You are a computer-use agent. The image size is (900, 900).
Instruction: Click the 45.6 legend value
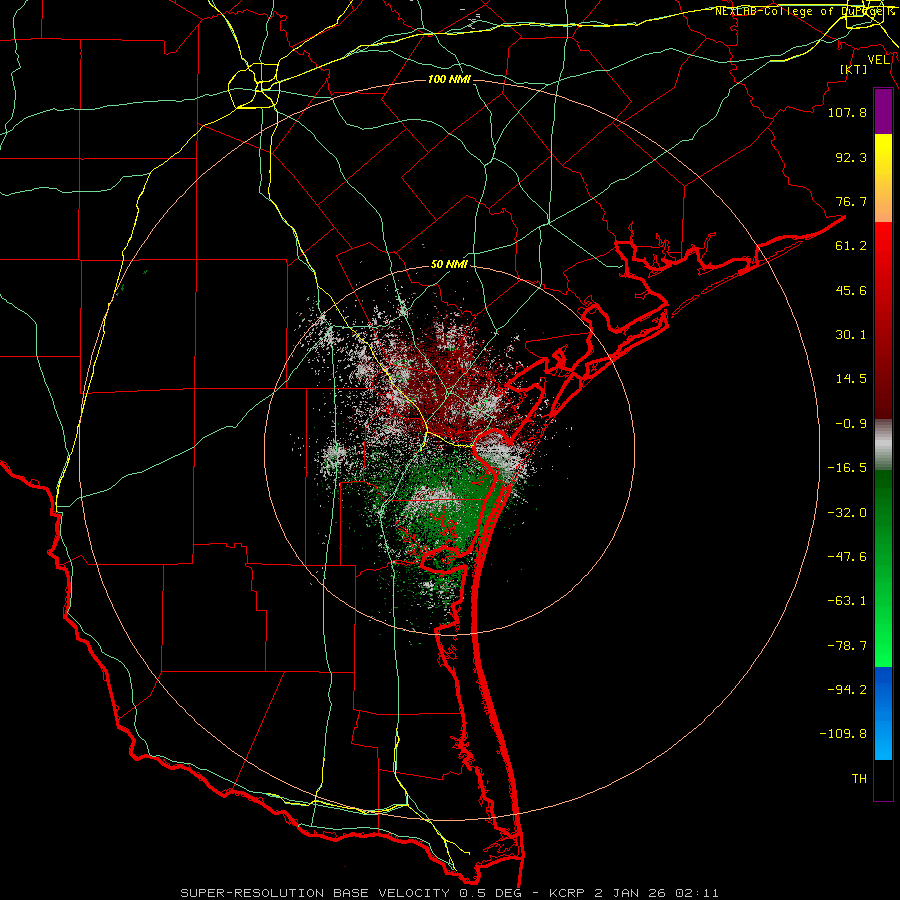pos(851,290)
